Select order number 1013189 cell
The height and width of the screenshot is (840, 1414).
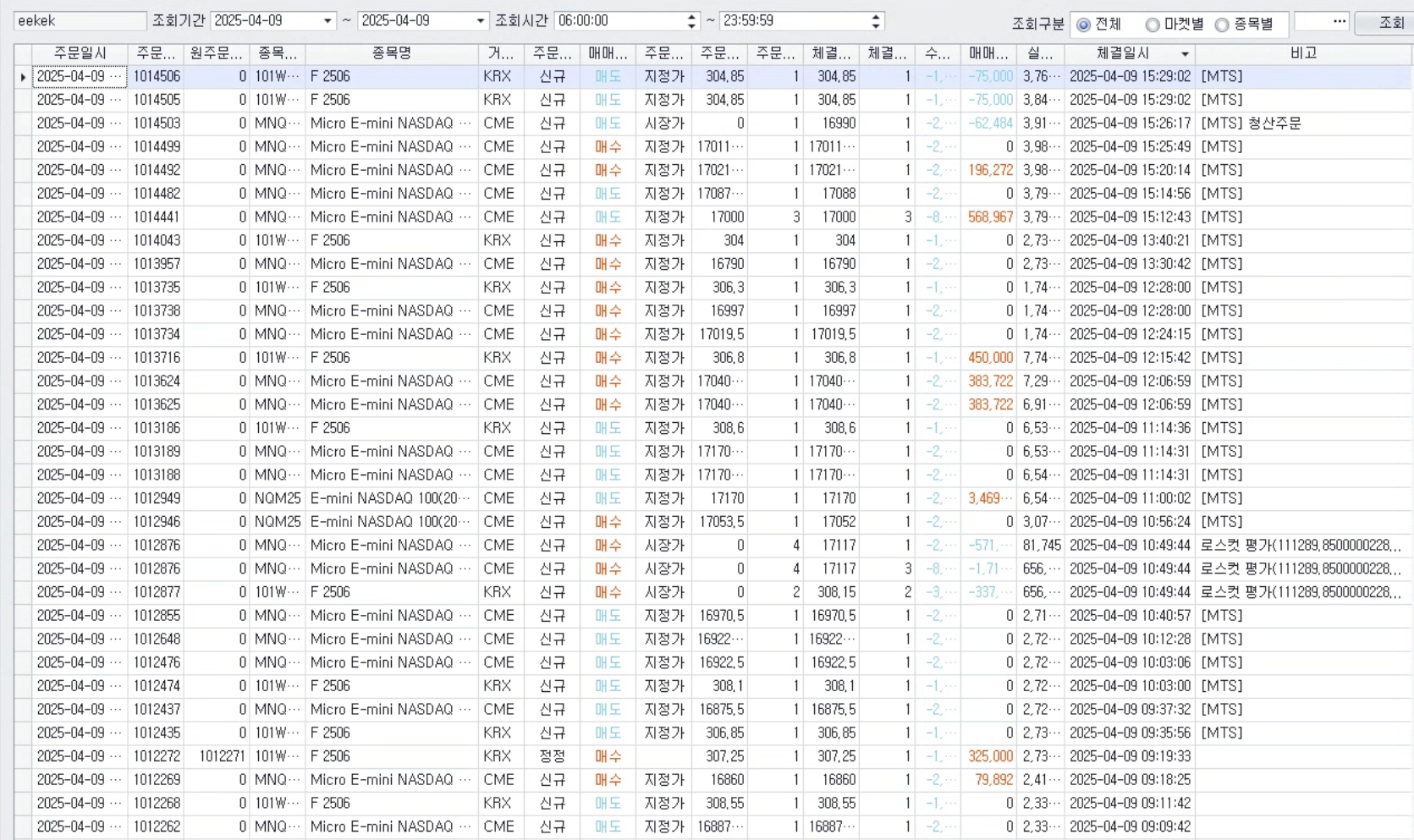click(156, 452)
